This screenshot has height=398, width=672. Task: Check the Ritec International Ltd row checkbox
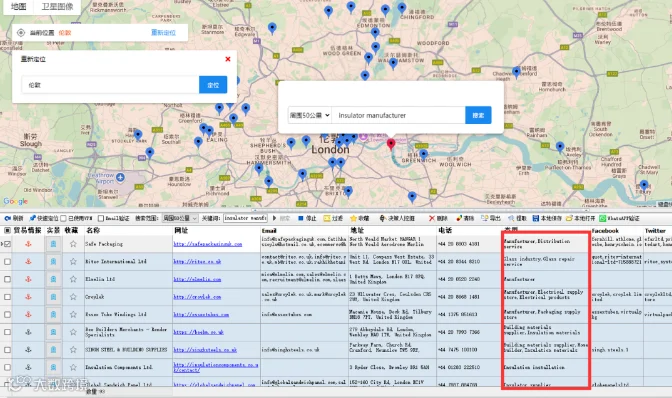click(x=7, y=261)
